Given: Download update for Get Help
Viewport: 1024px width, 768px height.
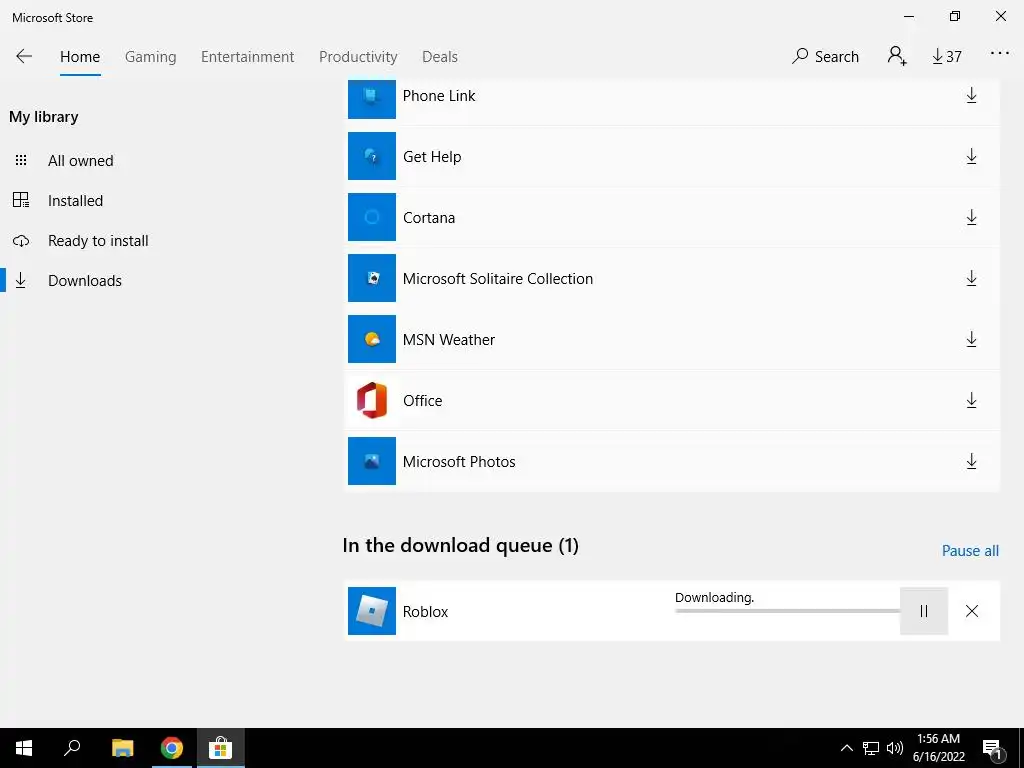Looking at the screenshot, I should (x=971, y=156).
